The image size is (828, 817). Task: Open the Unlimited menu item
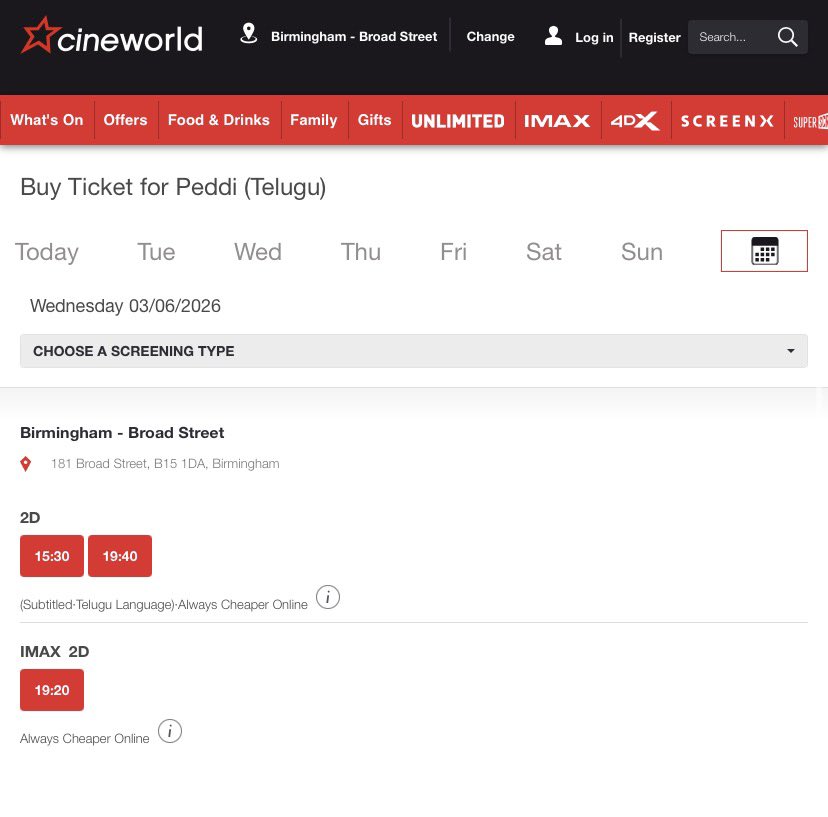point(458,121)
